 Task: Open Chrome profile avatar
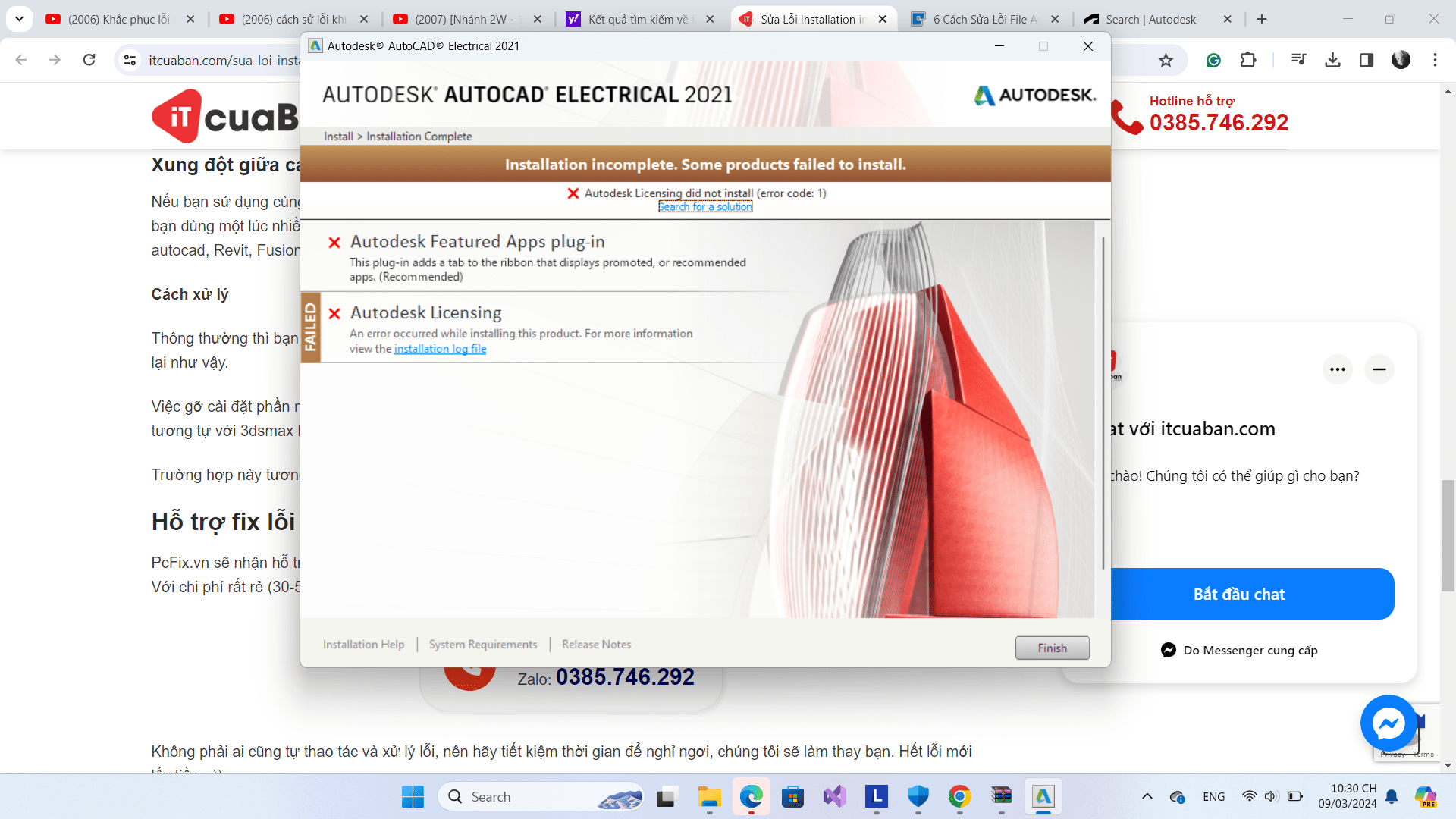click(1401, 60)
